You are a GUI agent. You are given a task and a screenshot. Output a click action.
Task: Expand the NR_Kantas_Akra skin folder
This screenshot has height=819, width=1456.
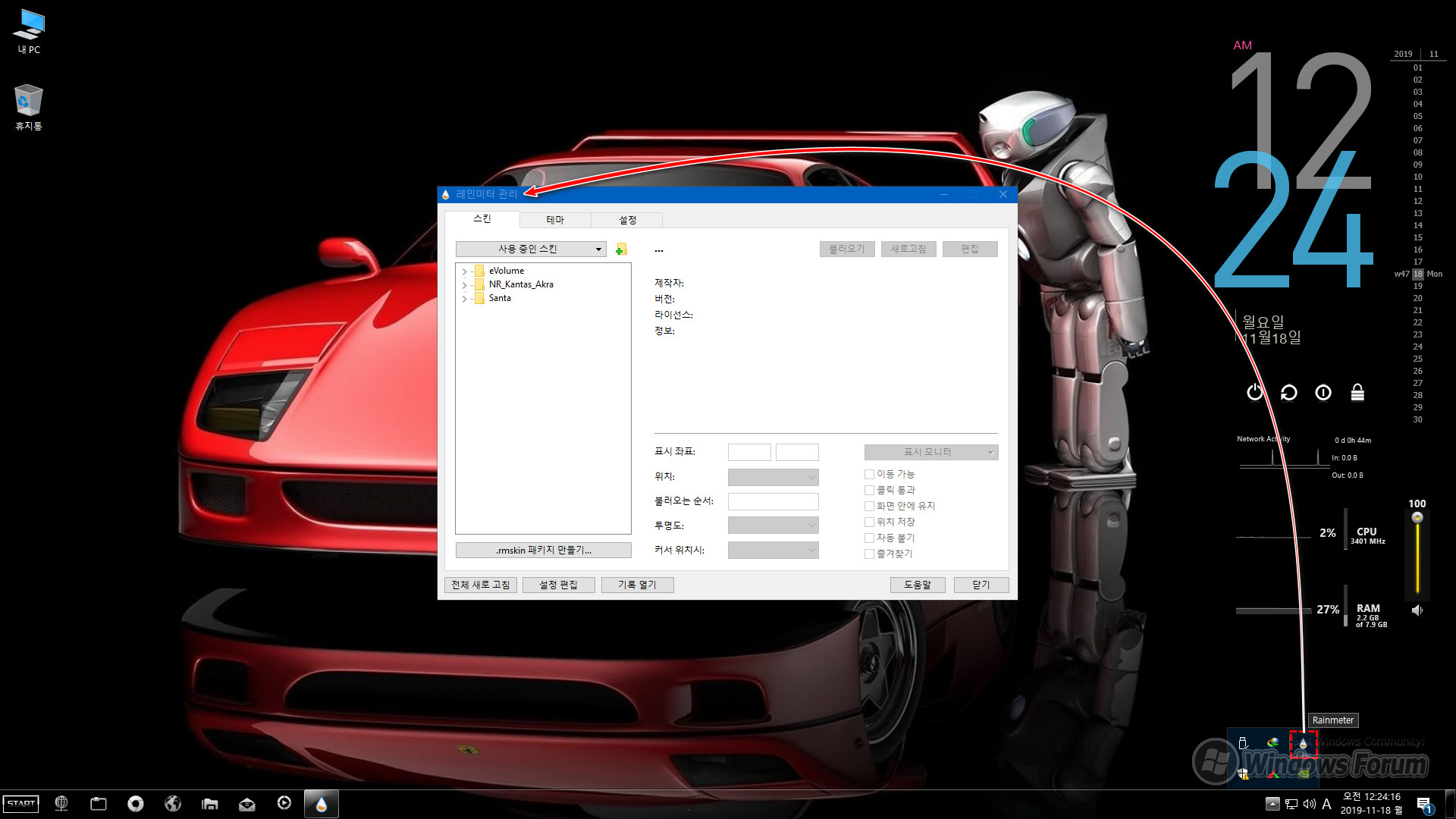(464, 285)
